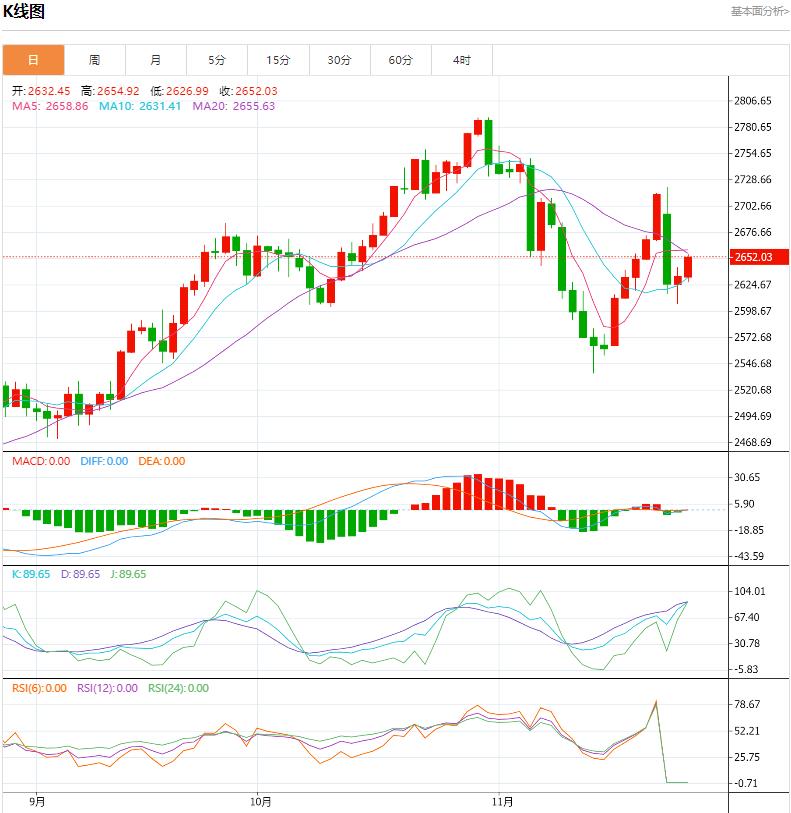Select the 日 daily chart tab
The width and height of the screenshot is (791, 813).
tap(33, 60)
